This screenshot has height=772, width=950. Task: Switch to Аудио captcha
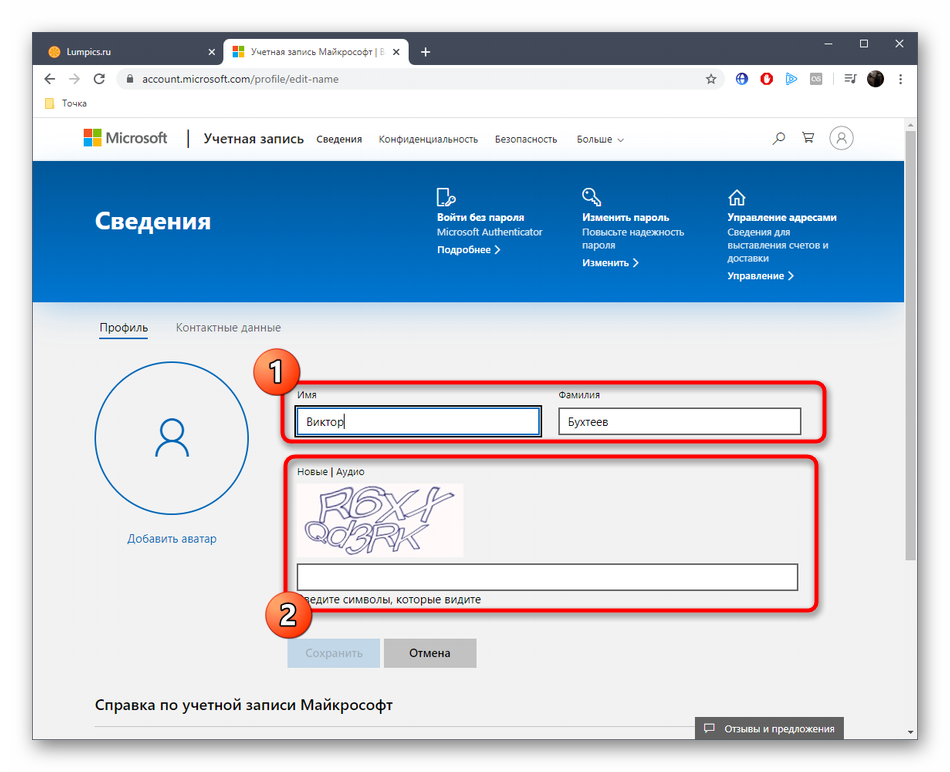[350, 471]
